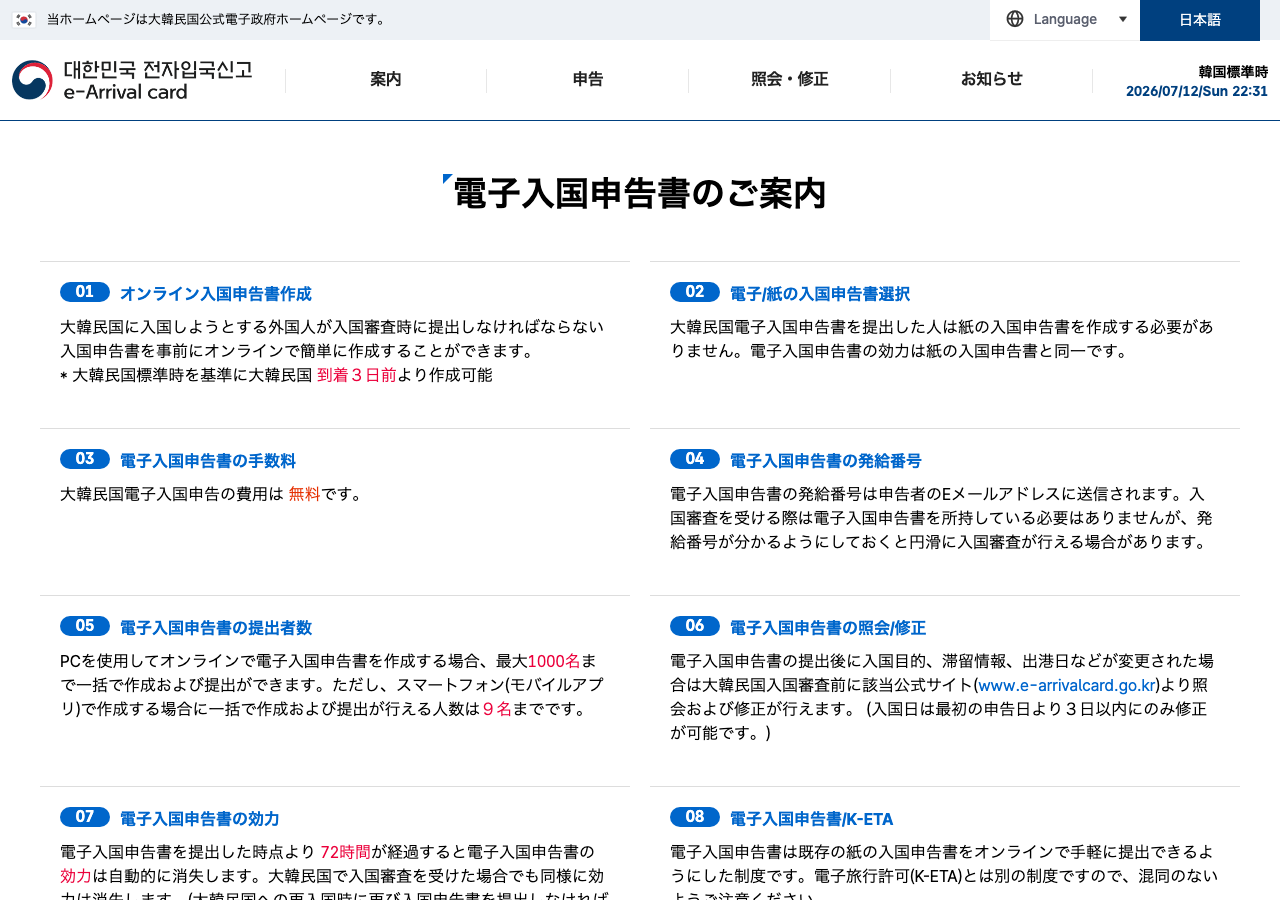Click the 05 number badge
1280x900 pixels.
tap(85, 626)
